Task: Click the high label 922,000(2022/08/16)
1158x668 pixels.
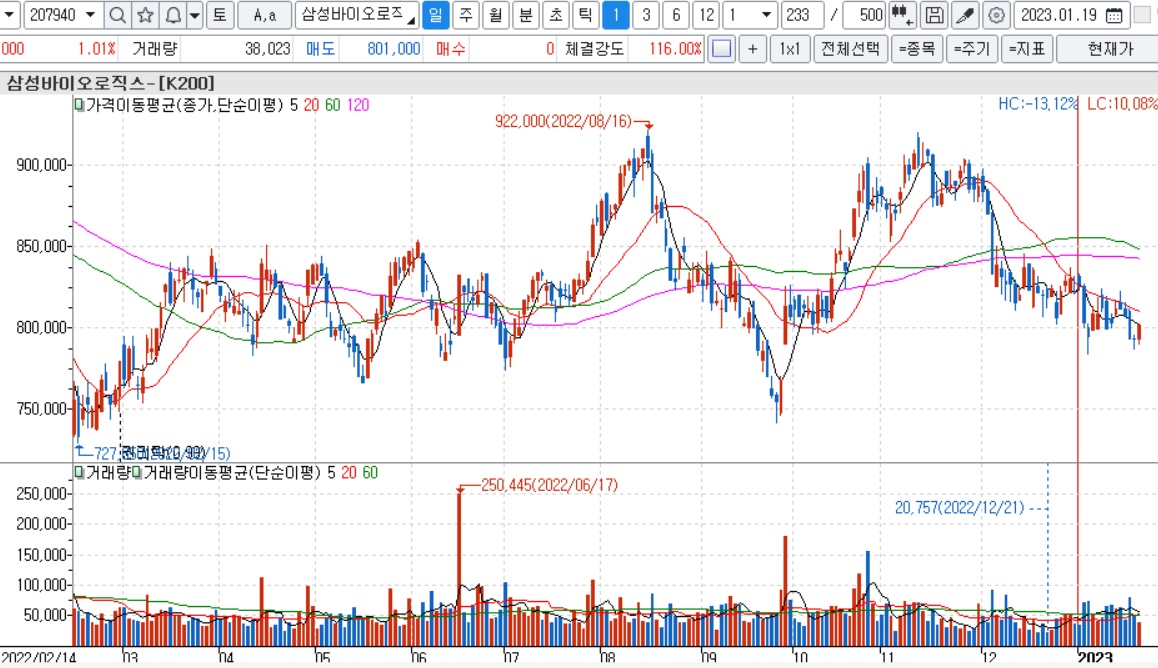Action: 563,121
